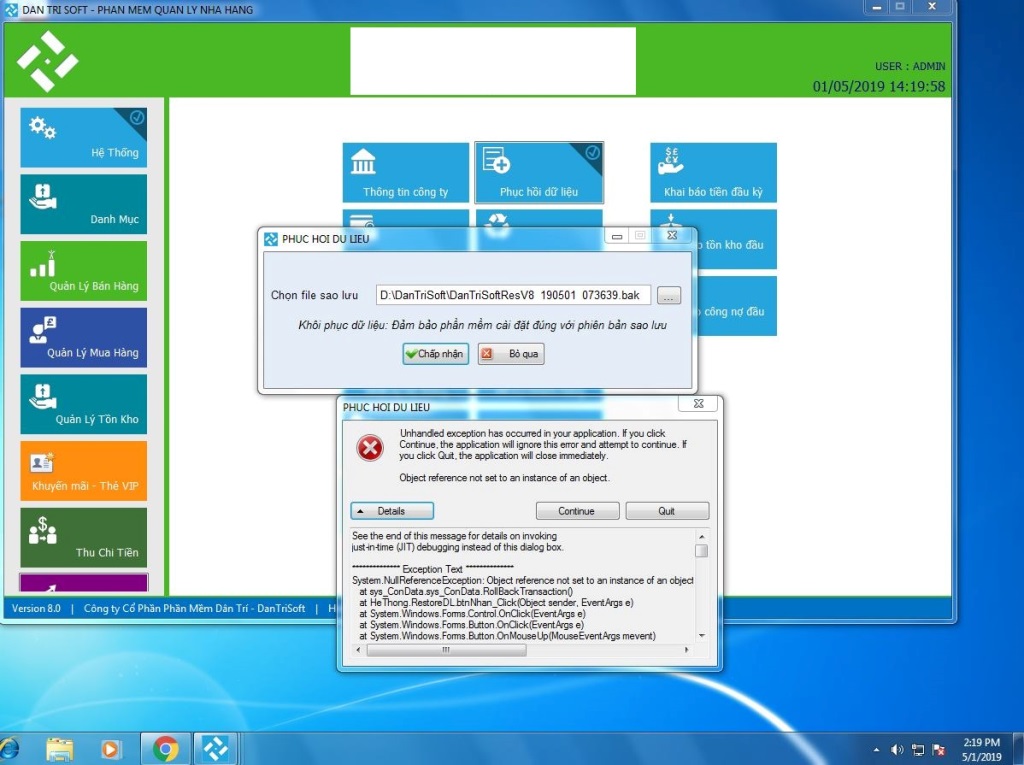The width and height of the screenshot is (1024, 765).
Task: Click the down arrow of details scrollbar
Action: (701, 636)
